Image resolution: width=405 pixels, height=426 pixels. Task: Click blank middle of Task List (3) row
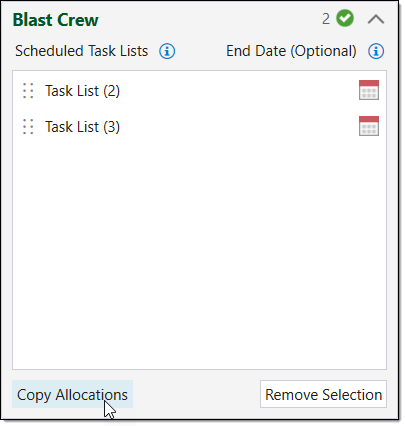[x=238, y=127]
